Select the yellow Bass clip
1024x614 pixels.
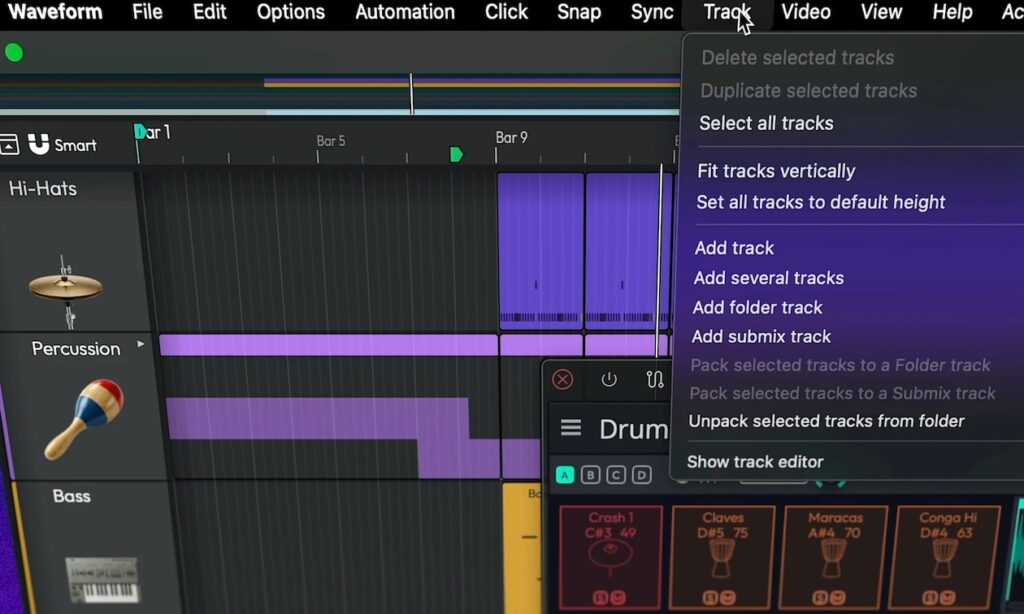coord(522,547)
